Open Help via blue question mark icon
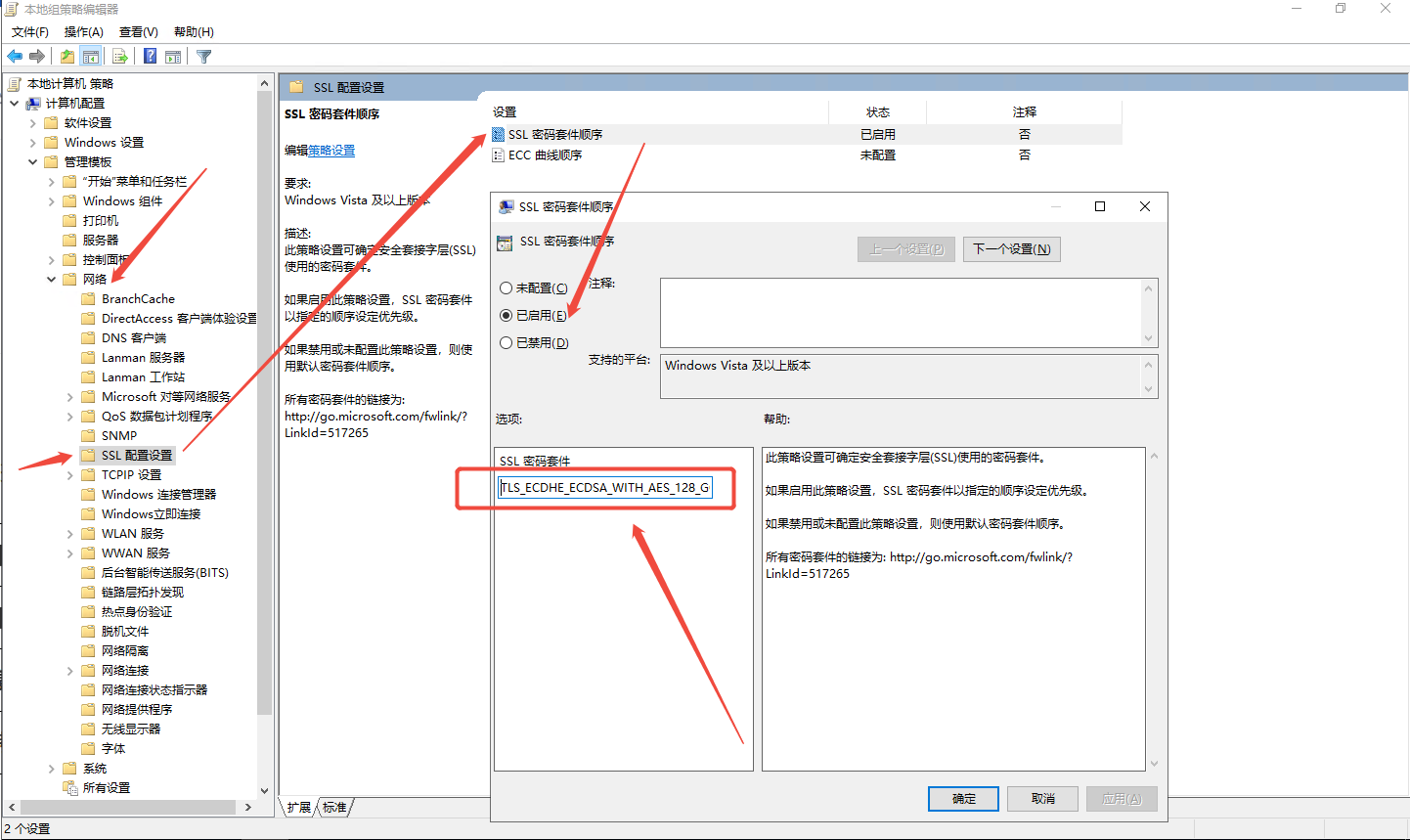This screenshot has height=840, width=1410. [x=150, y=57]
